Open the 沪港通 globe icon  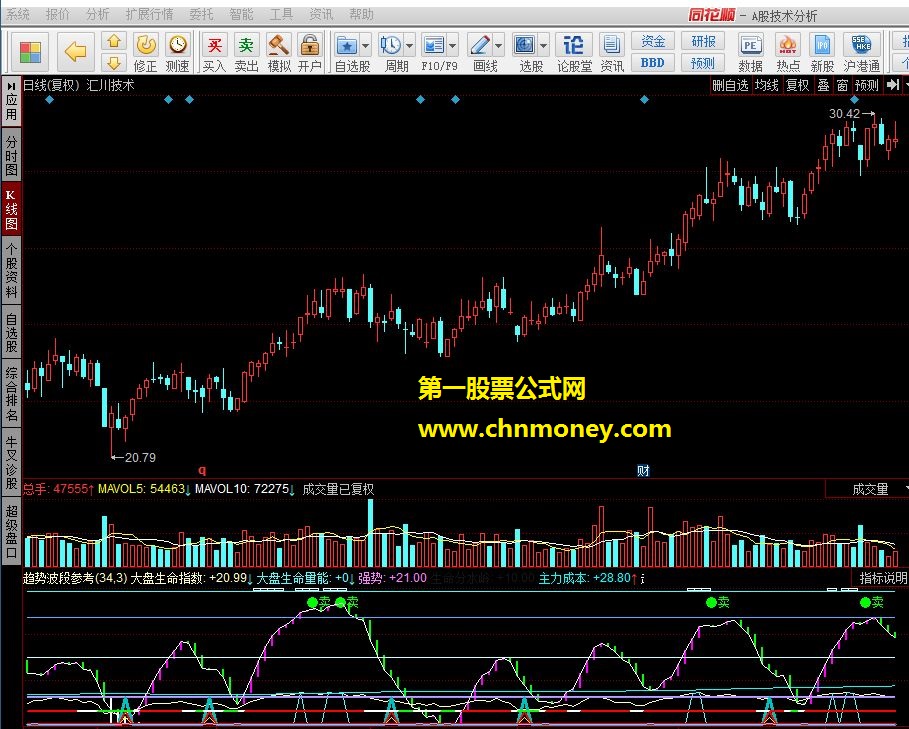861,53
